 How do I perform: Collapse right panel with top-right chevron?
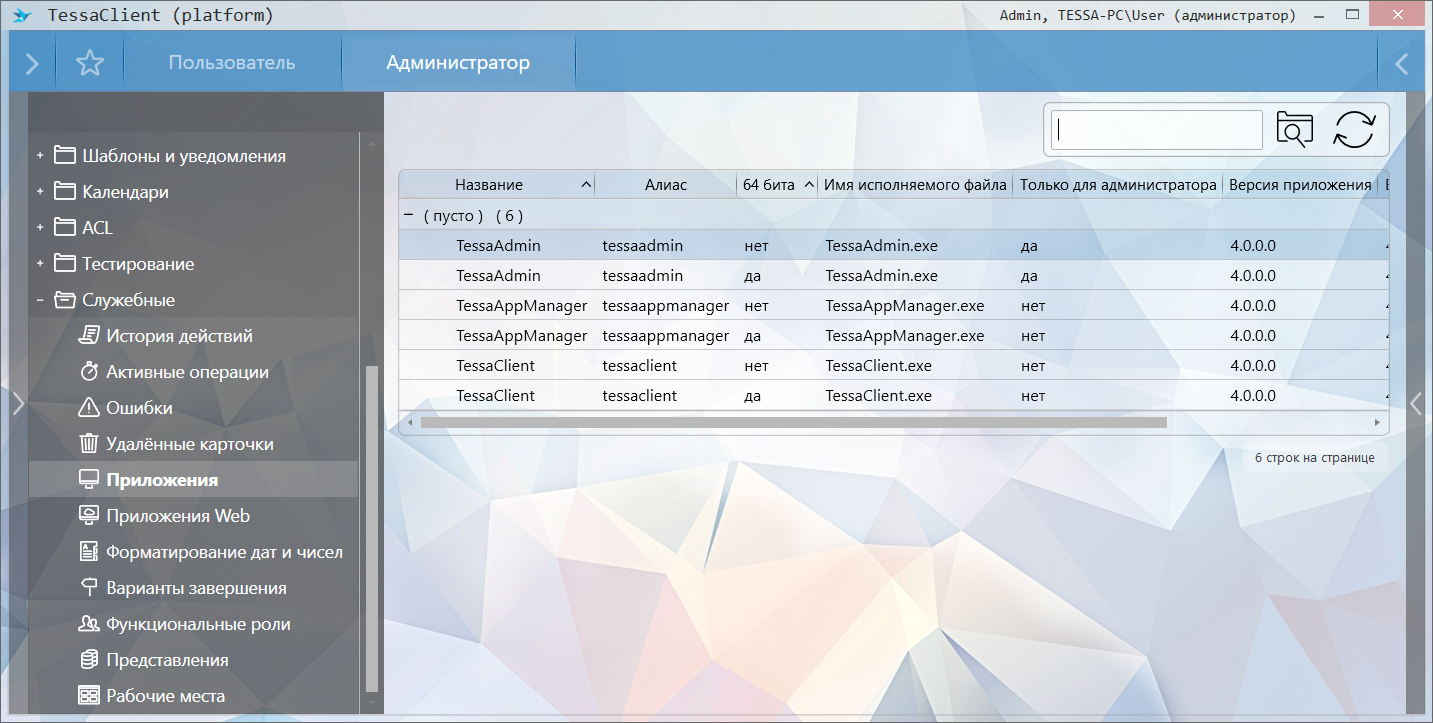point(1401,64)
